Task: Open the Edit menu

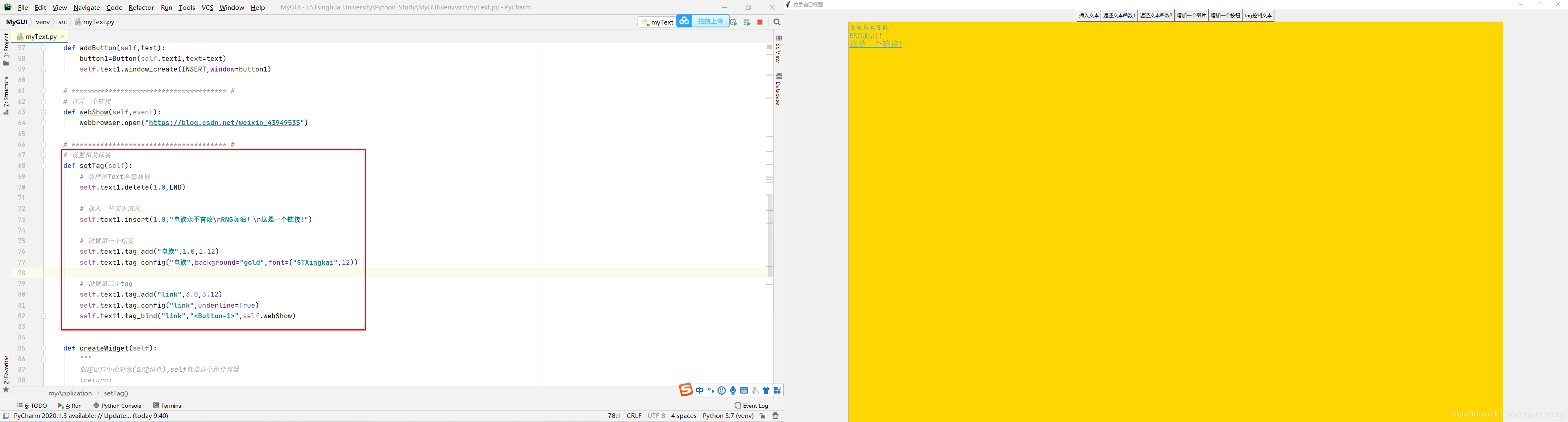Action: click(x=40, y=7)
